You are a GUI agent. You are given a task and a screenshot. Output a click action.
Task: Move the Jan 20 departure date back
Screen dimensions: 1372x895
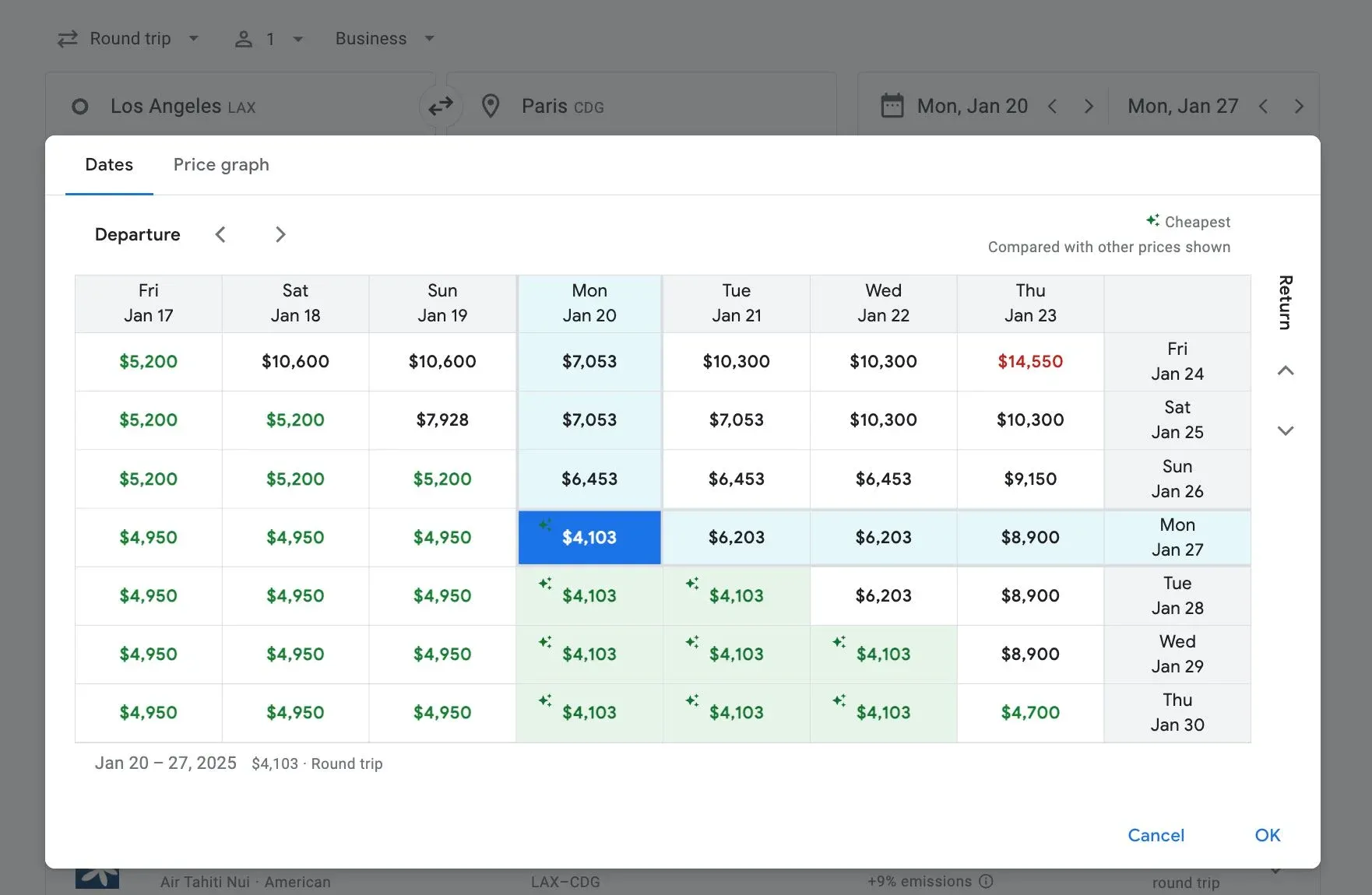pos(1052,107)
